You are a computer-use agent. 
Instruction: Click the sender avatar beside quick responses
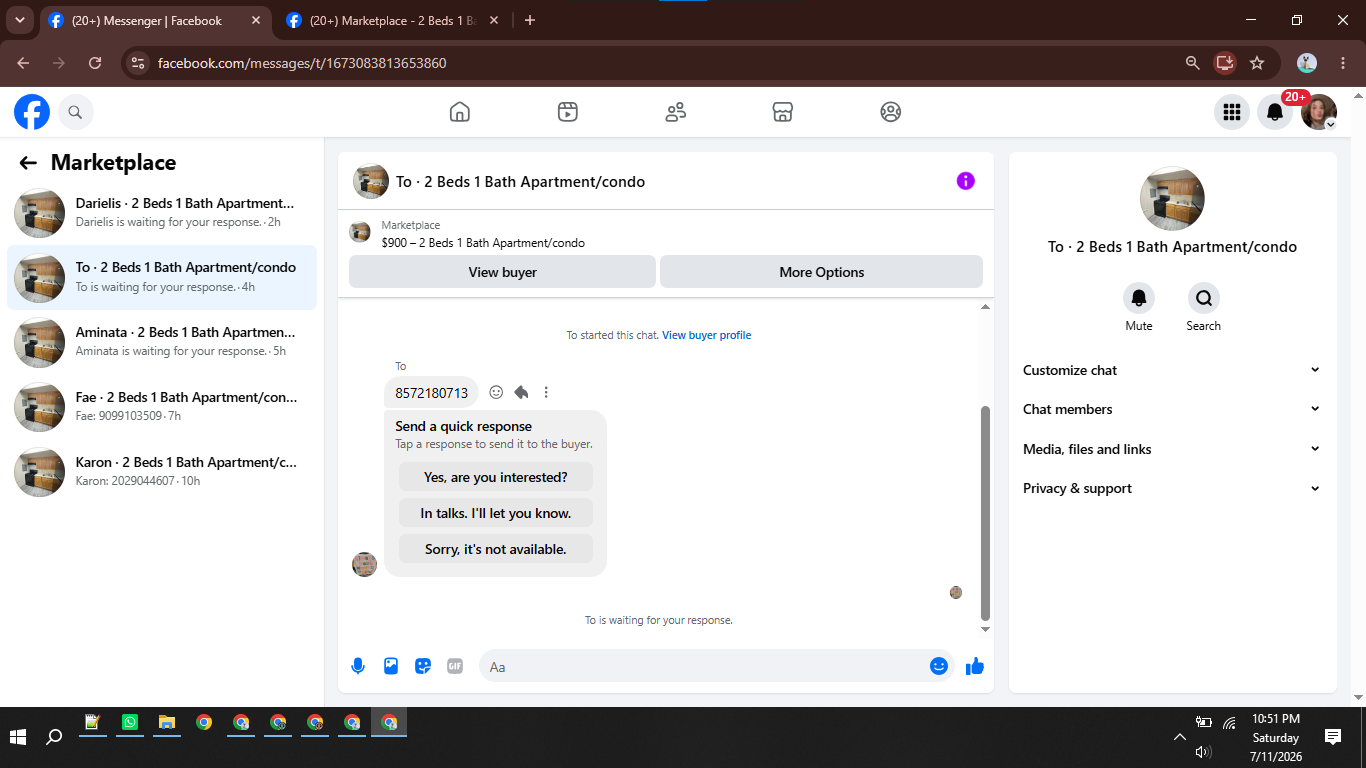click(x=364, y=564)
